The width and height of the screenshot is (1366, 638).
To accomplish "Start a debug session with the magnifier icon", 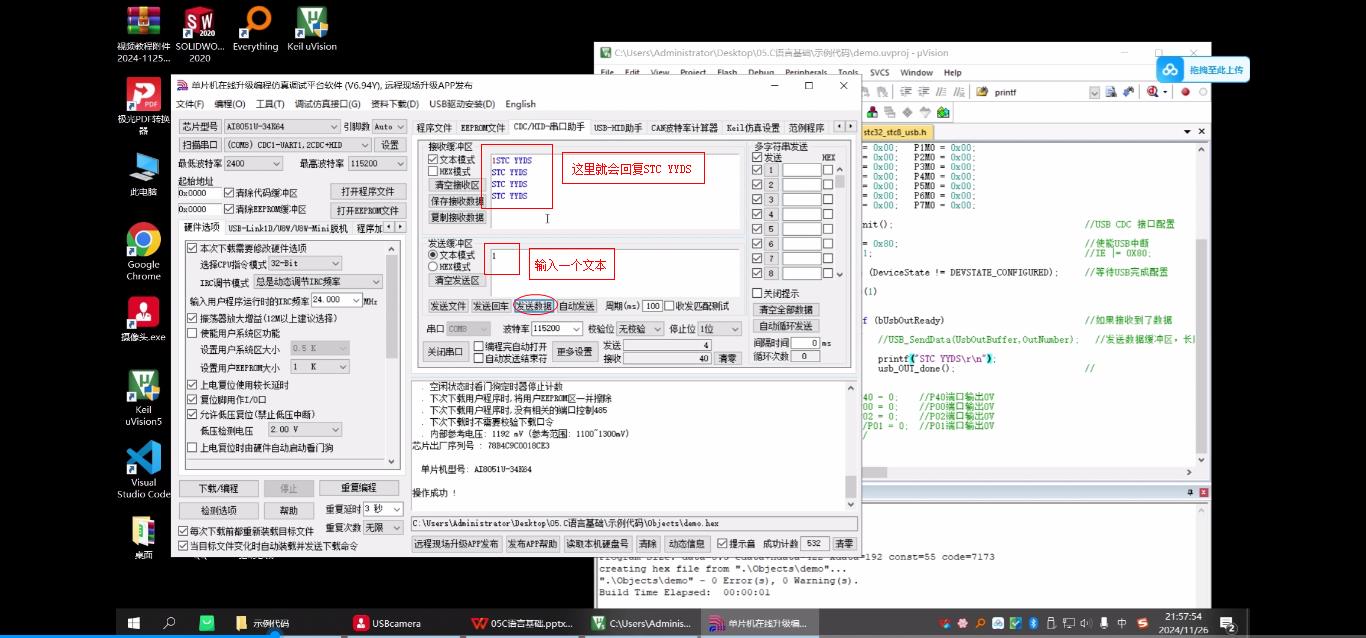I will pyautogui.click(x=1152, y=92).
